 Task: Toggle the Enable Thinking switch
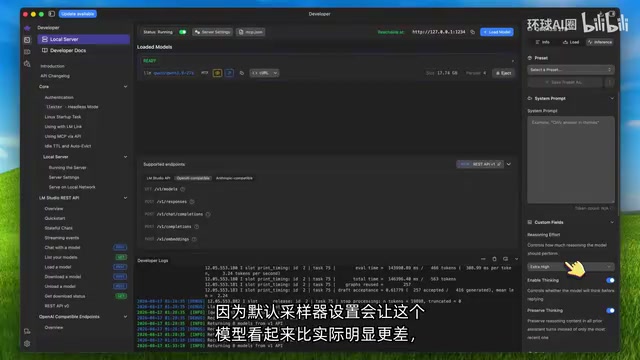pos(610,280)
